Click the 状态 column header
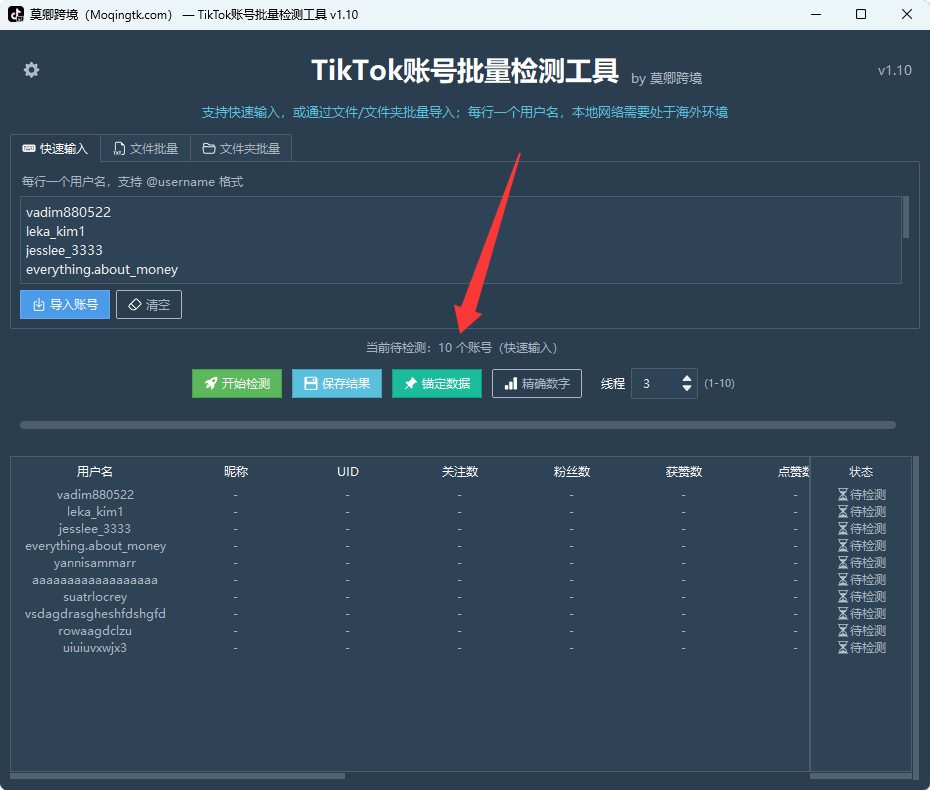The image size is (930, 790). [x=861, y=472]
